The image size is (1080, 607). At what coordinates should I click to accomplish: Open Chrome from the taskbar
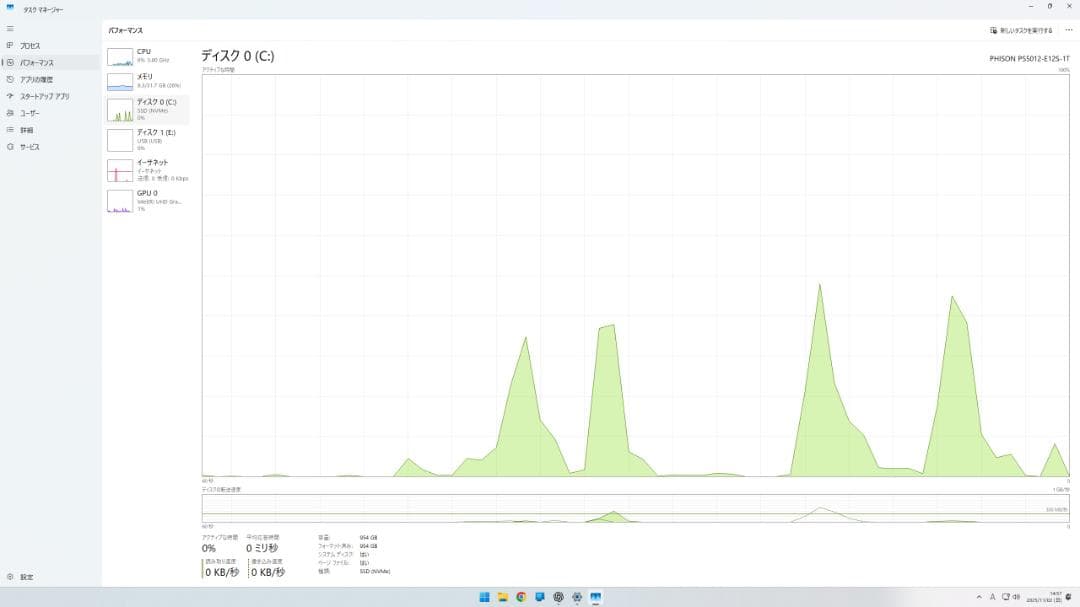[x=521, y=597]
